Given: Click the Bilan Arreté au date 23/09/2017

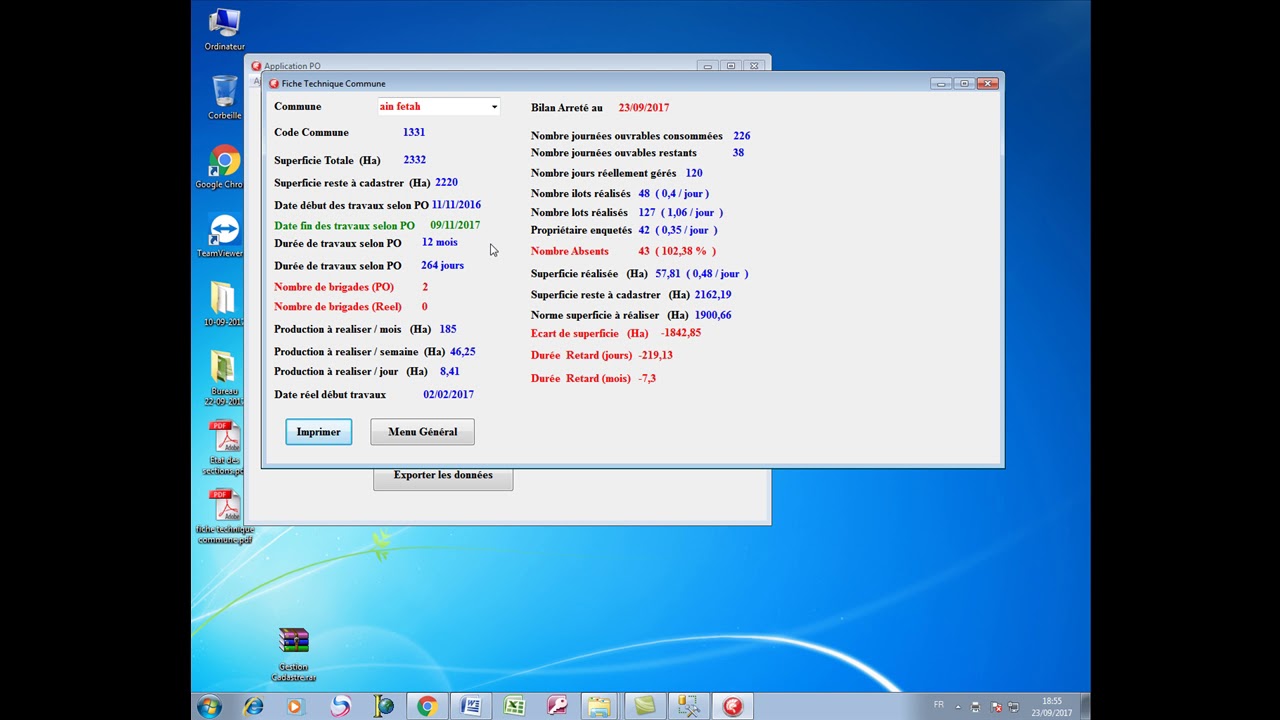Looking at the screenshot, I should [644, 108].
